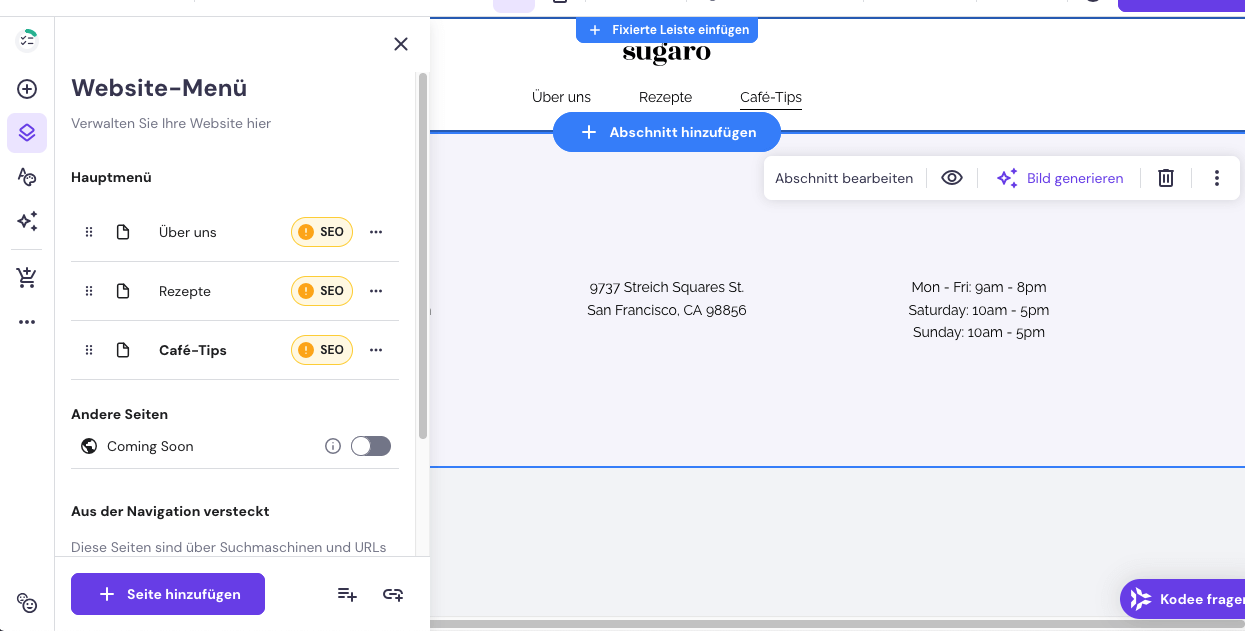Select the Sunday: 10am - 5pm text
1245x631 pixels.
point(979,332)
